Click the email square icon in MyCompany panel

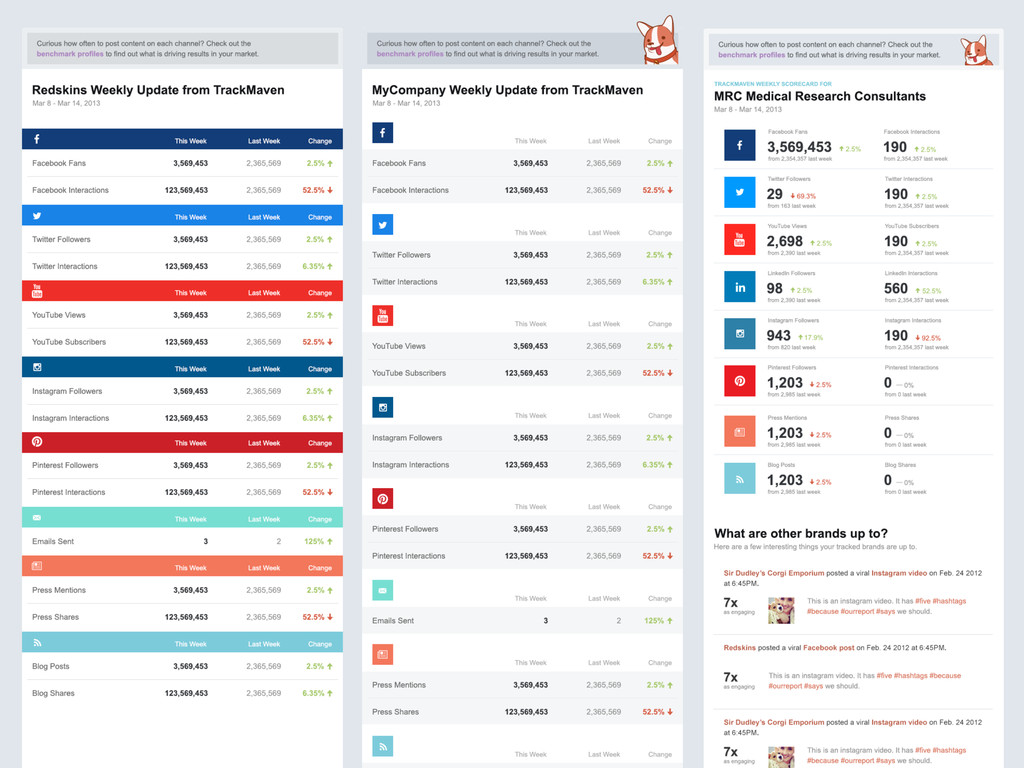[383, 590]
